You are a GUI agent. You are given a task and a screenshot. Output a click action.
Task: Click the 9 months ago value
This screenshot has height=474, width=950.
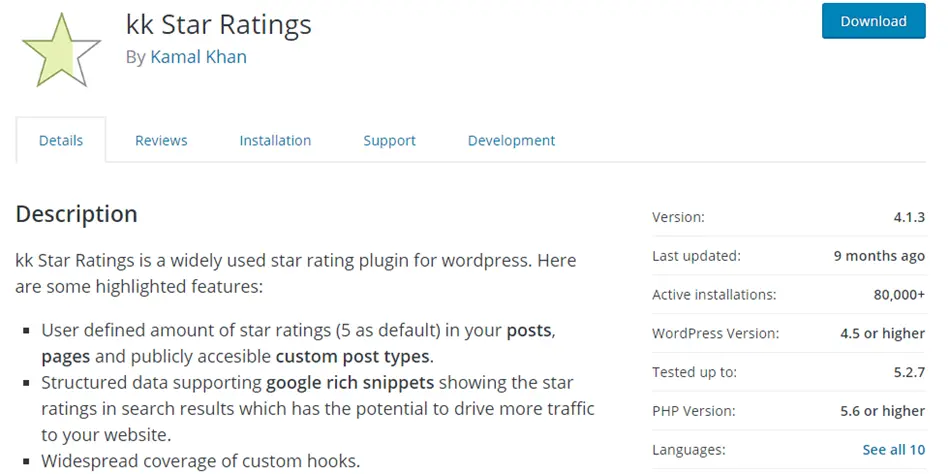[879, 256]
